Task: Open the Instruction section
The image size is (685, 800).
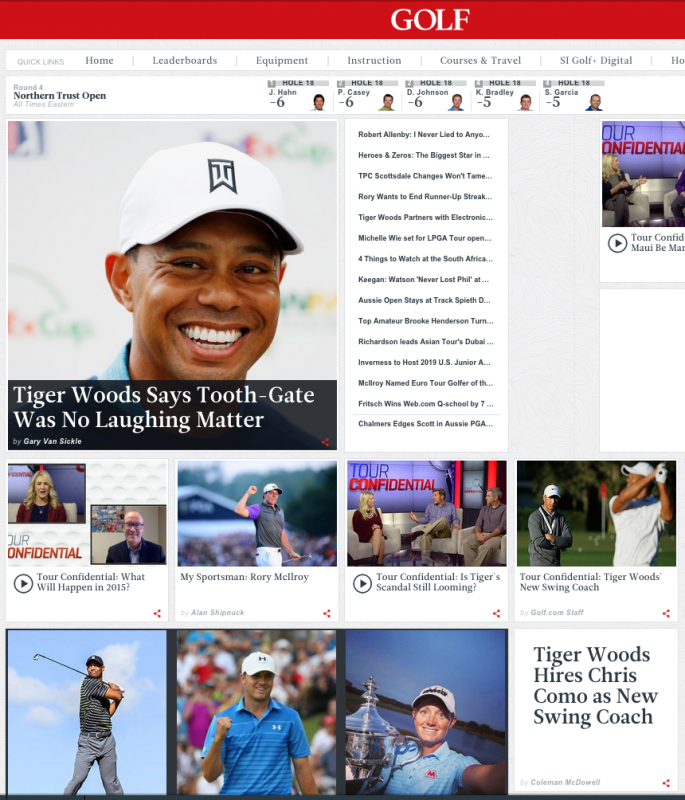Action: pyautogui.click(x=374, y=60)
